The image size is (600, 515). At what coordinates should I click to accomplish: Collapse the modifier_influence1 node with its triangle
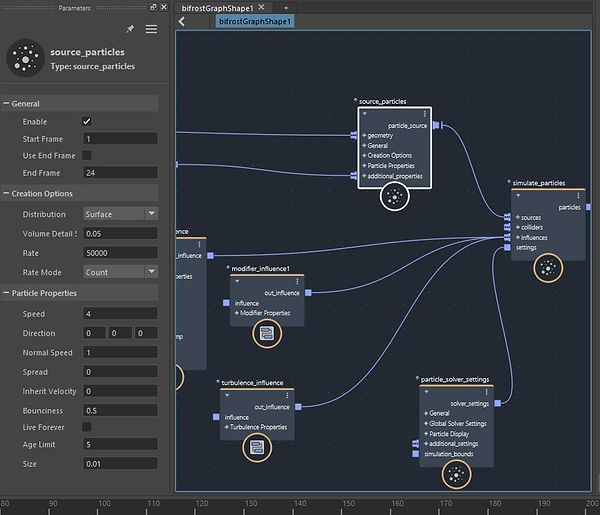click(237, 282)
